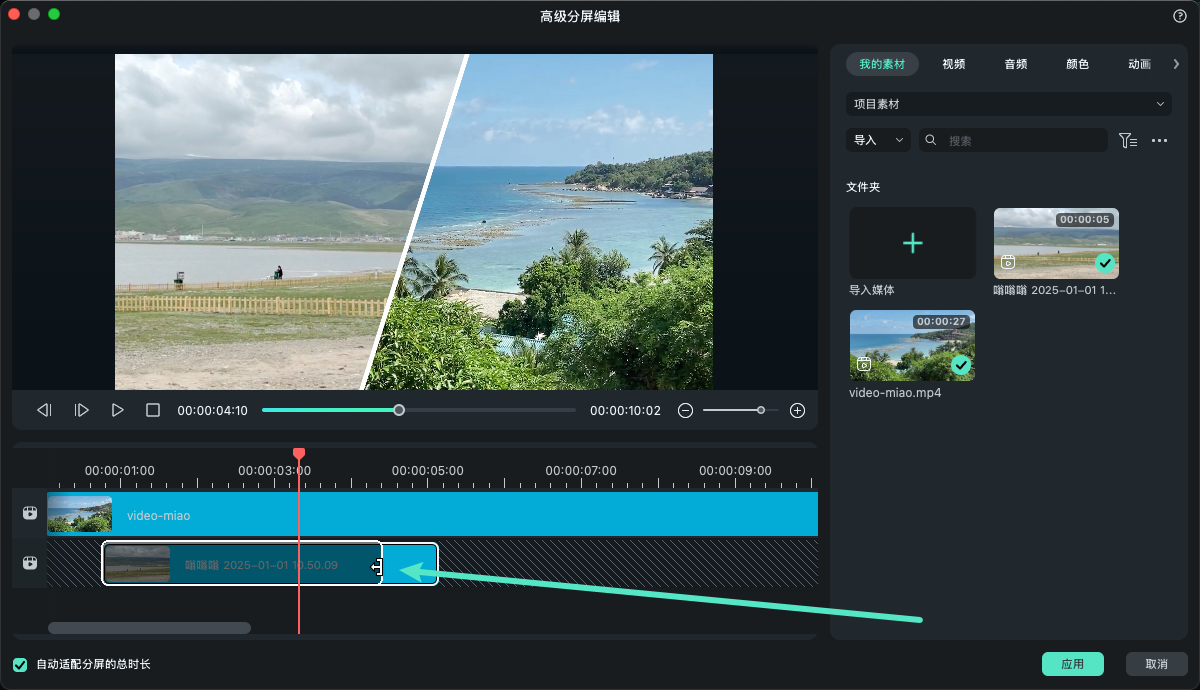Click the 00:00:01:00 ruler mark
Image resolution: width=1200 pixels, height=690 pixels.
(x=120, y=470)
